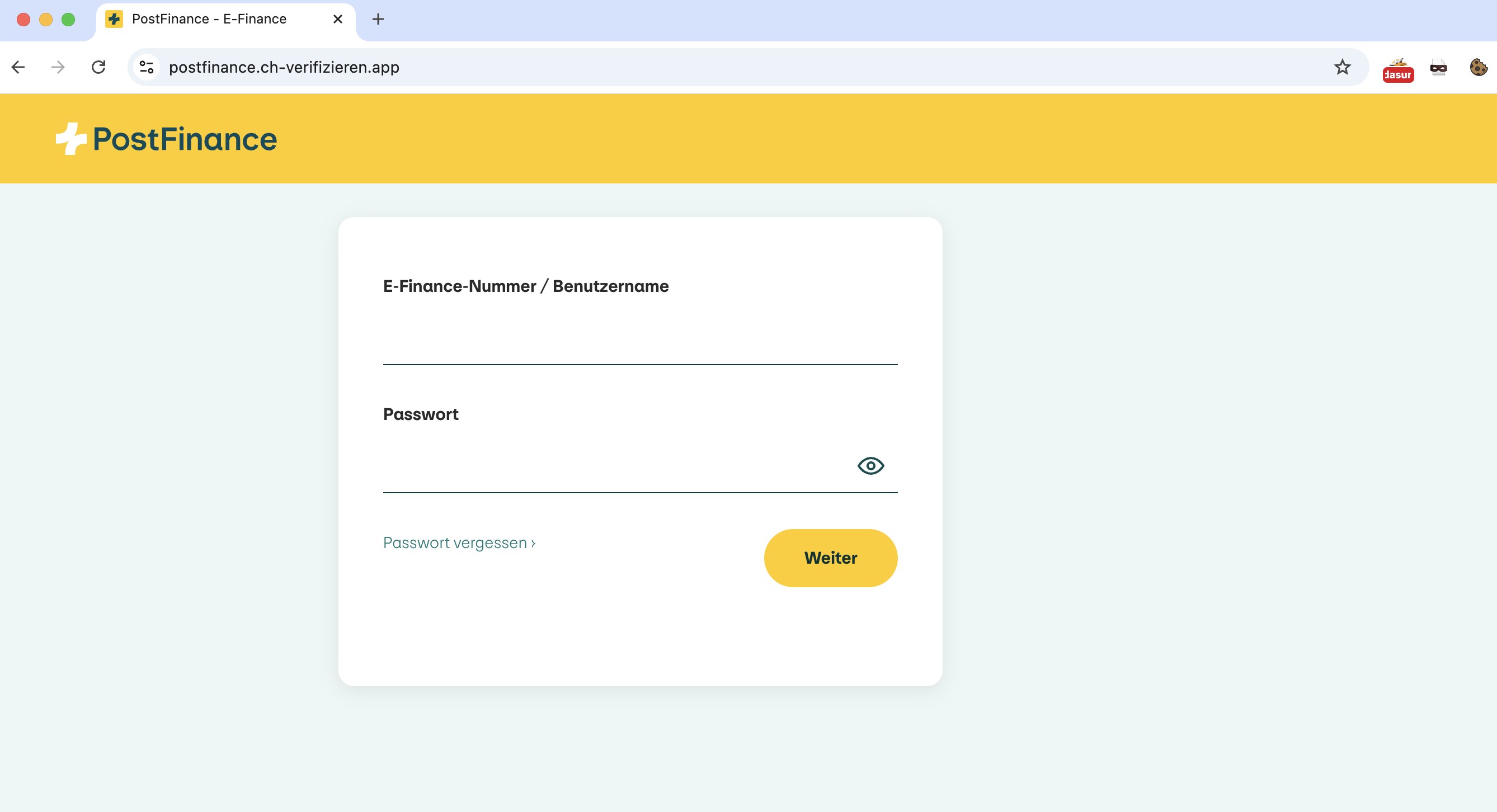Viewport: 1497px width, 812px height.
Task: Open the masked-face extension icon
Action: pyautogui.click(x=1438, y=67)
